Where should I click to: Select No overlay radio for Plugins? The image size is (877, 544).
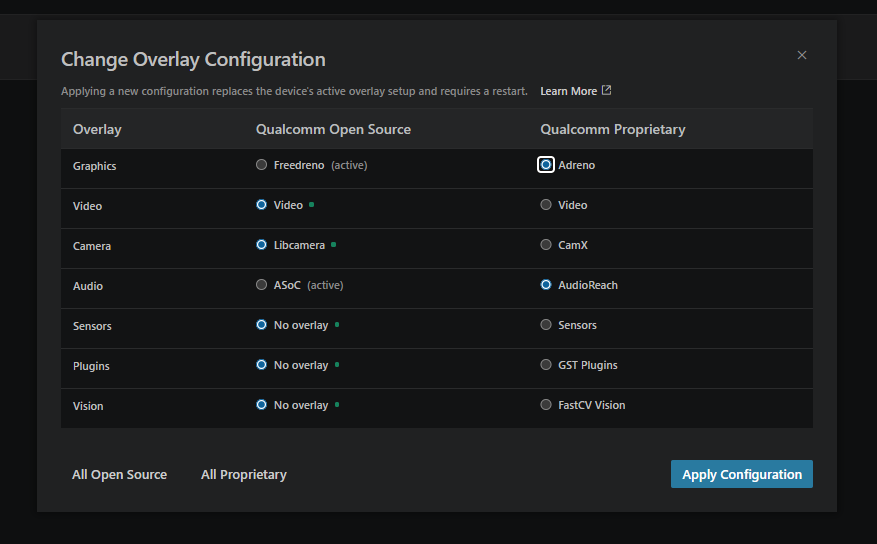pyautogui.click(x=261, y=365)
